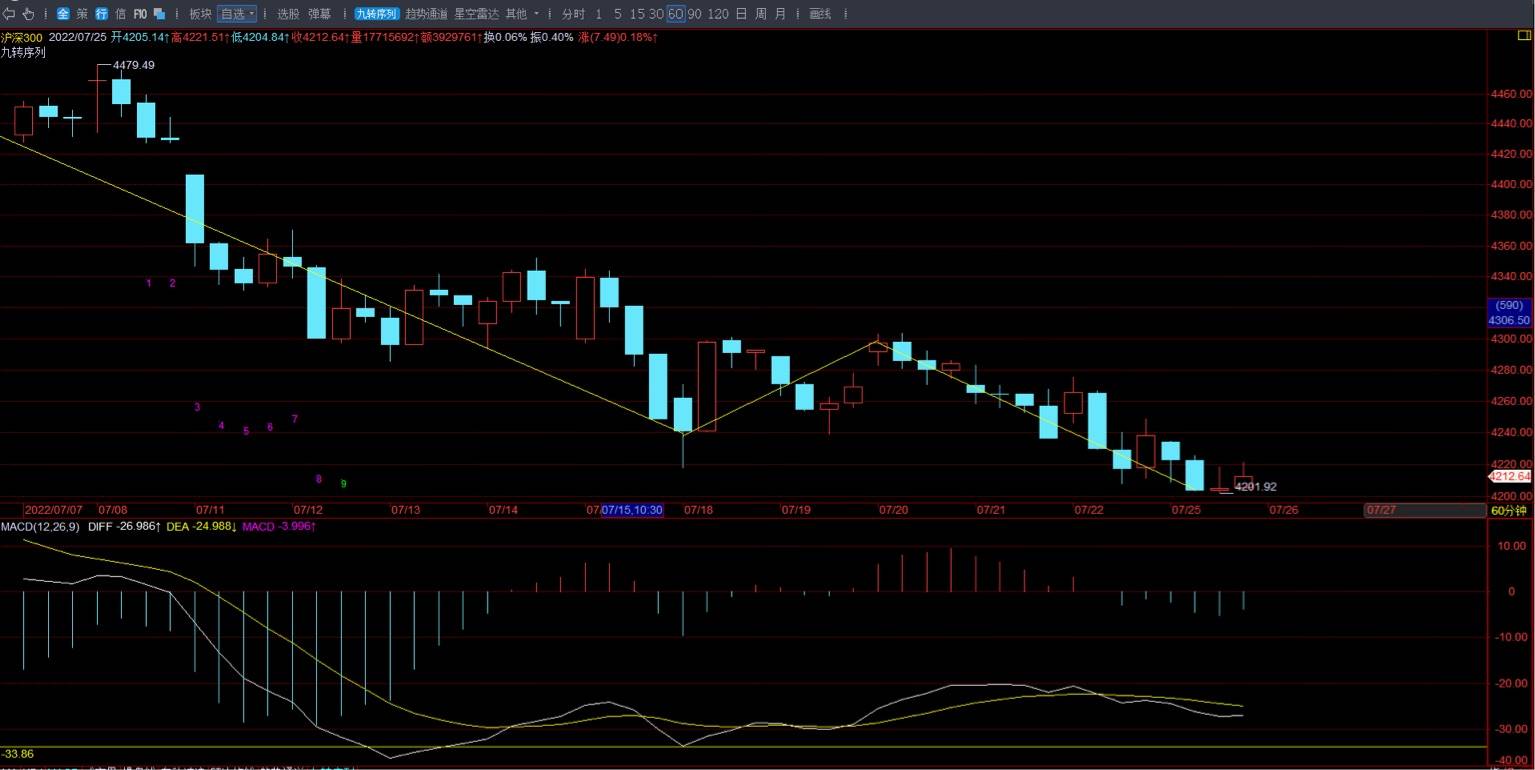Click the green 9 sequence marker
Viewport: 1535px width, 770px height.
click(x=343, y=484)
